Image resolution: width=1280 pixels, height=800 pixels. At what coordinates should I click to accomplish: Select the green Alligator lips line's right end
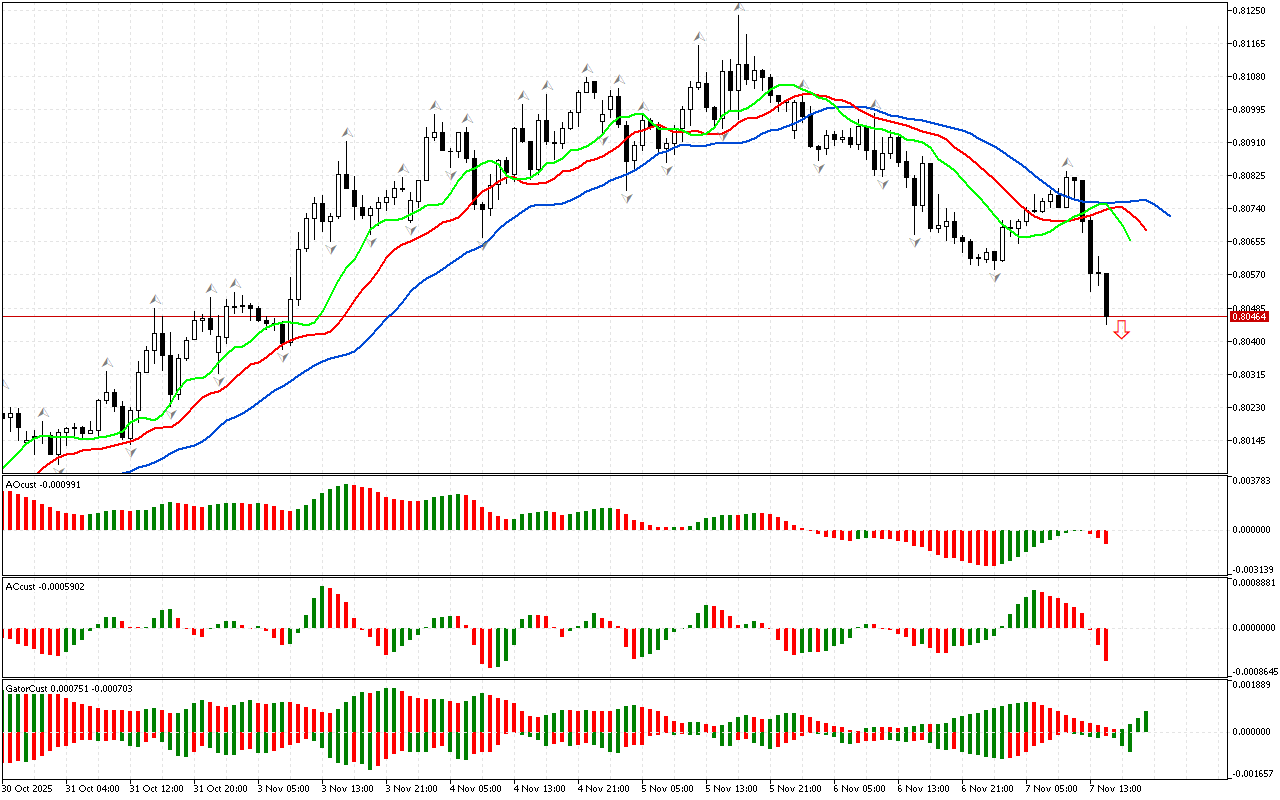coord(1129,240)
